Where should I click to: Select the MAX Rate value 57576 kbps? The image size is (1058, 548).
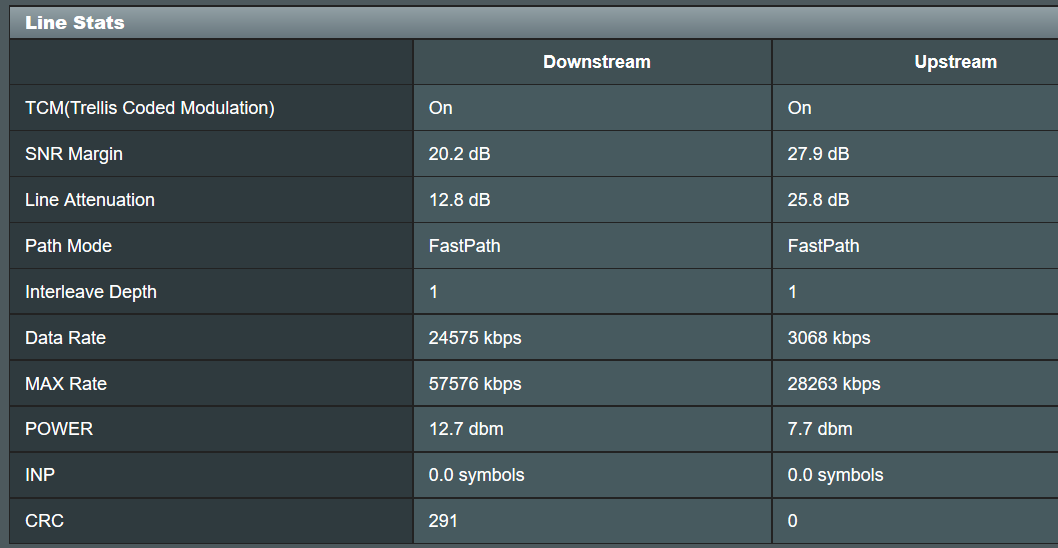(475, 383)
